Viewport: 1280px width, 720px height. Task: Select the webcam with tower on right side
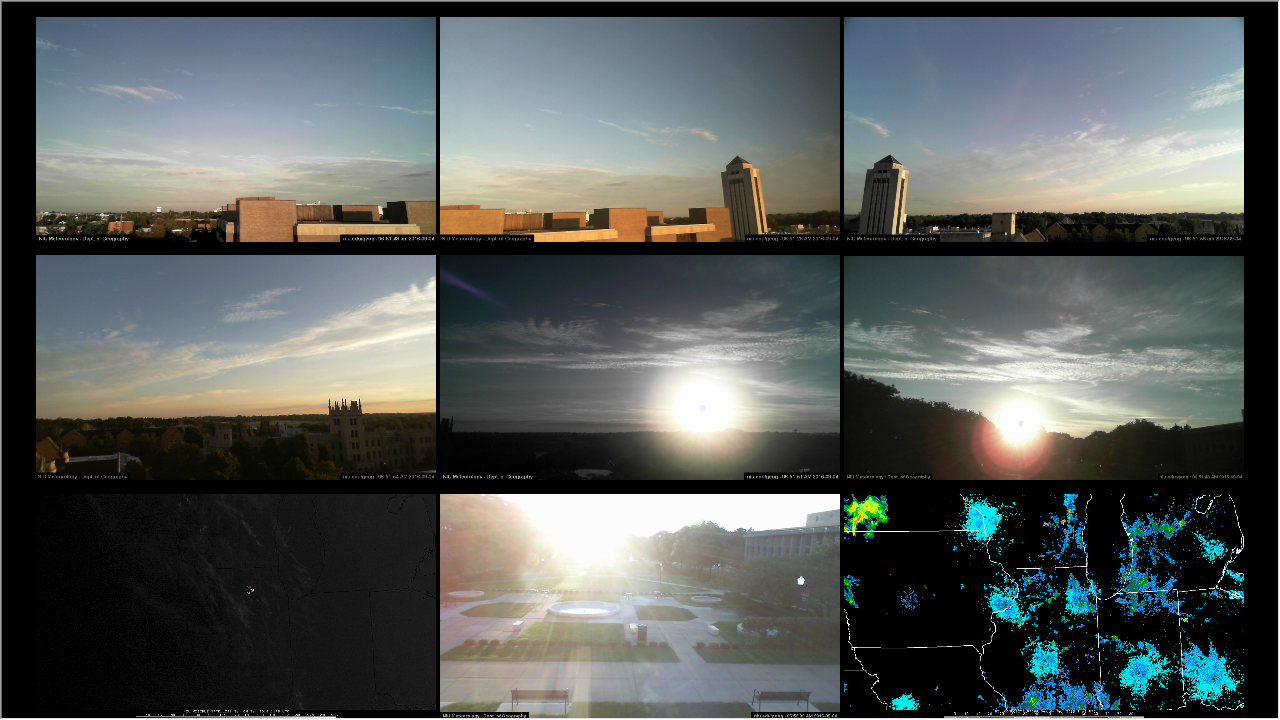click(x=640, y=129)
